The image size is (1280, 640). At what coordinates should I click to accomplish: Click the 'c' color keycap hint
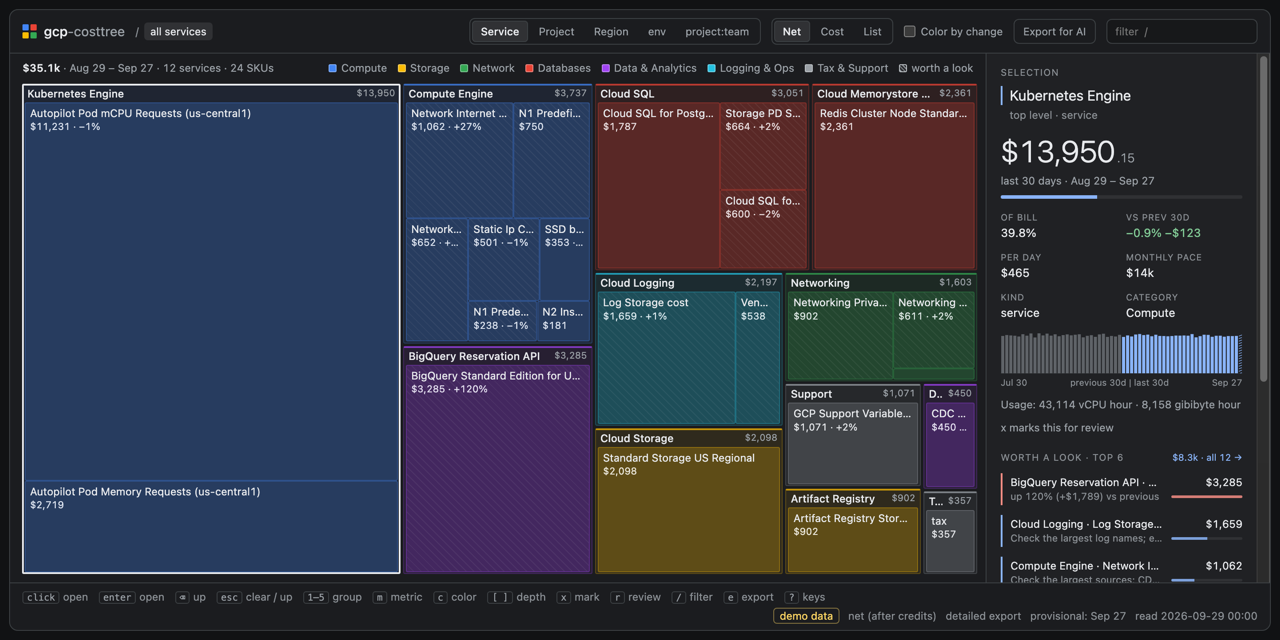tap(440, 597)
